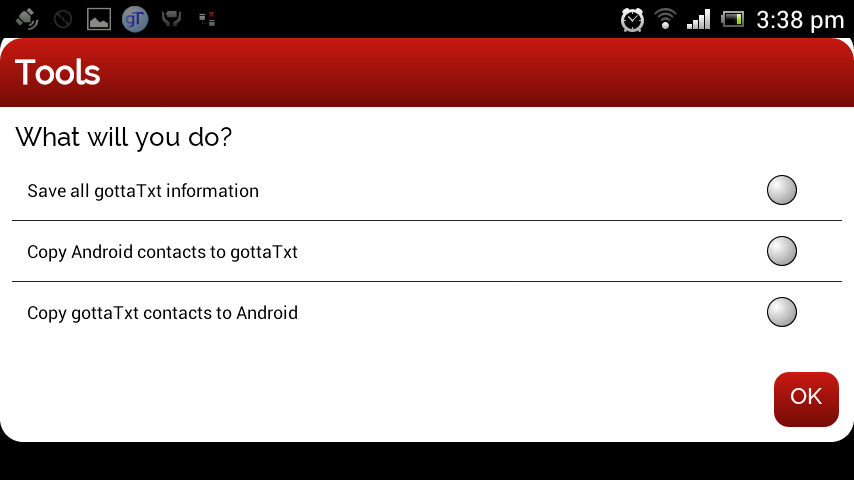Tap the crossed-circle sync disabled icon
Viewport: 854px width, 480px height.
tap(63, 20)
